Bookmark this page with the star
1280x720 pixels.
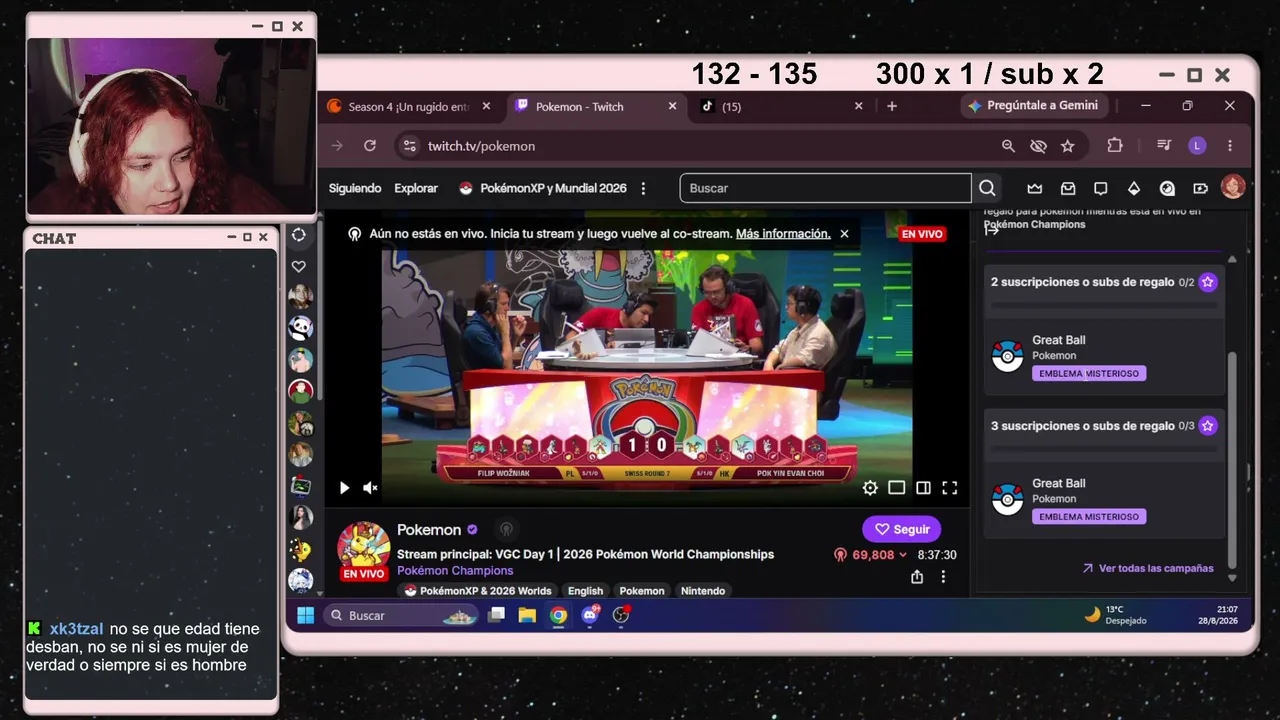click(1068, 146)
